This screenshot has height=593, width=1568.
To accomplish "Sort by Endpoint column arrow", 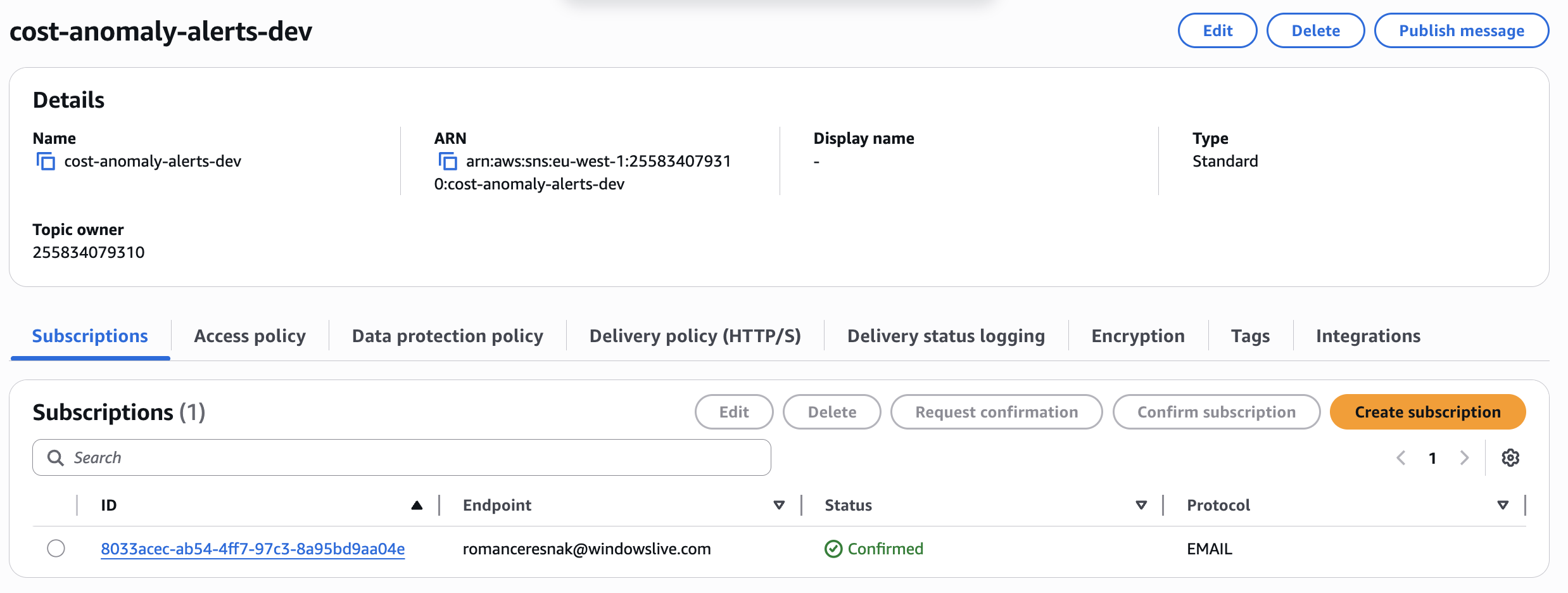I will [x=779, y=505].
